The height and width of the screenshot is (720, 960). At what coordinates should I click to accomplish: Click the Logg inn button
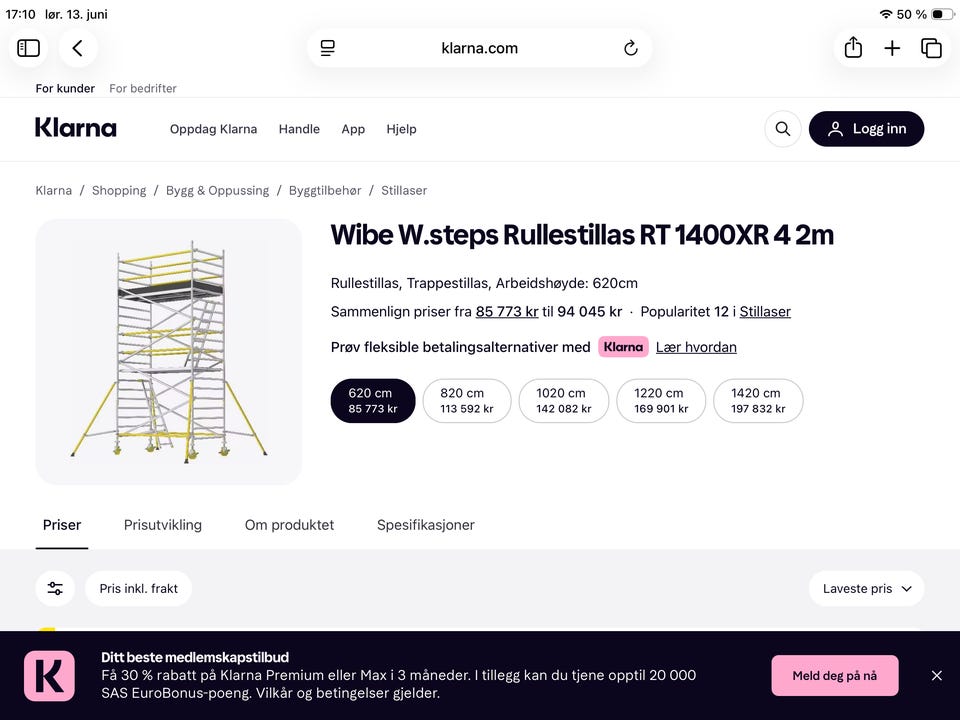866,129
